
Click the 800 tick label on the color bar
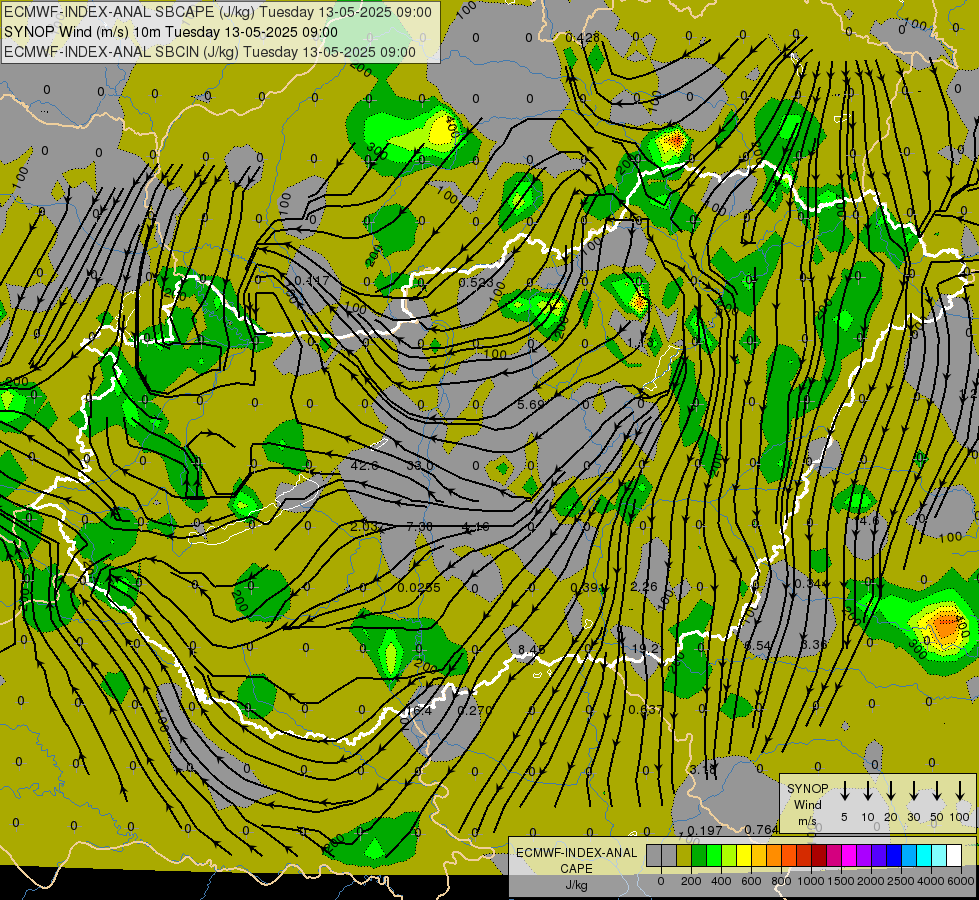[x=782, y=881]
